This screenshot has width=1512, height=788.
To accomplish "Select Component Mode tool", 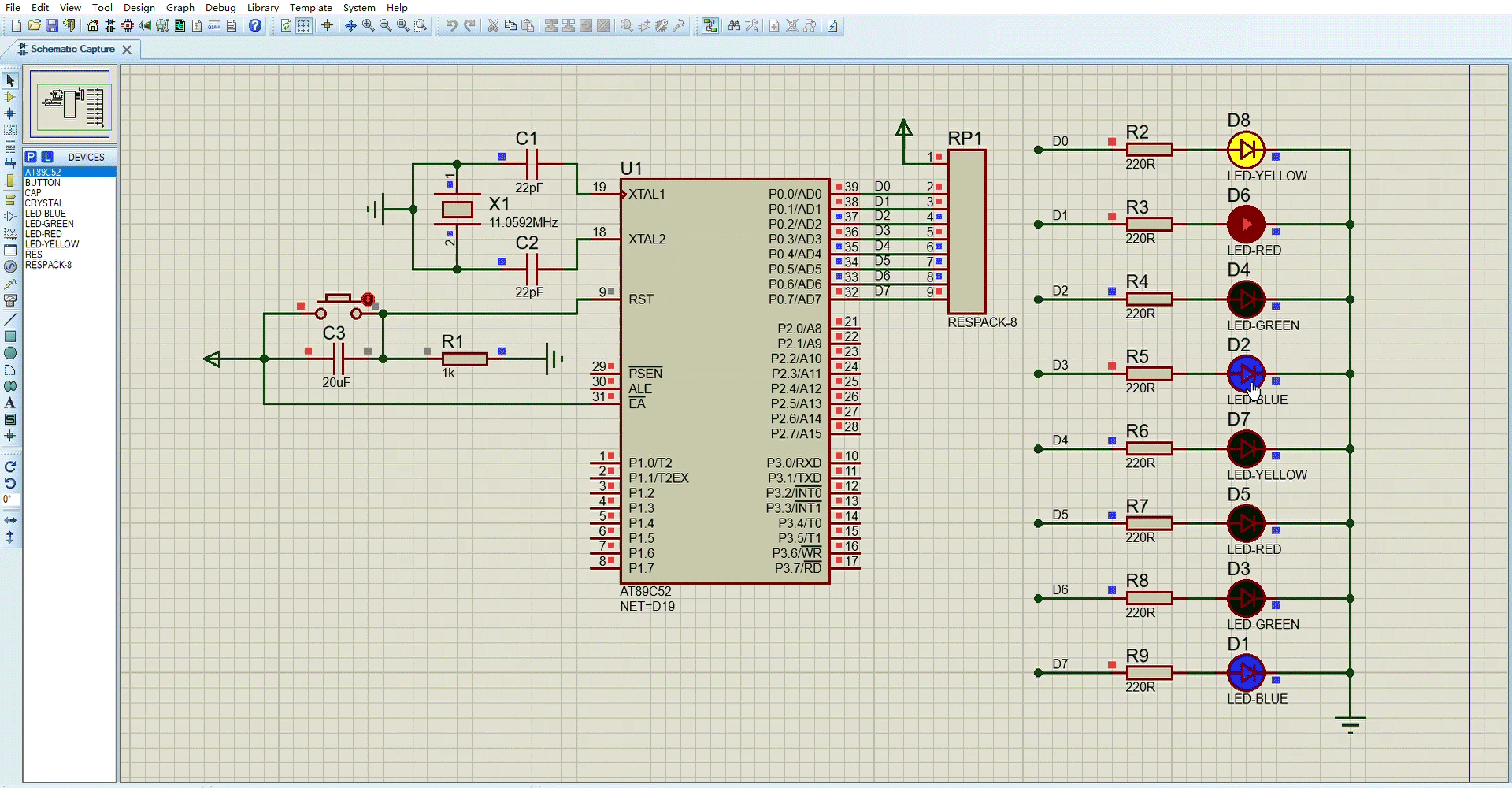I will pos(10,97).
